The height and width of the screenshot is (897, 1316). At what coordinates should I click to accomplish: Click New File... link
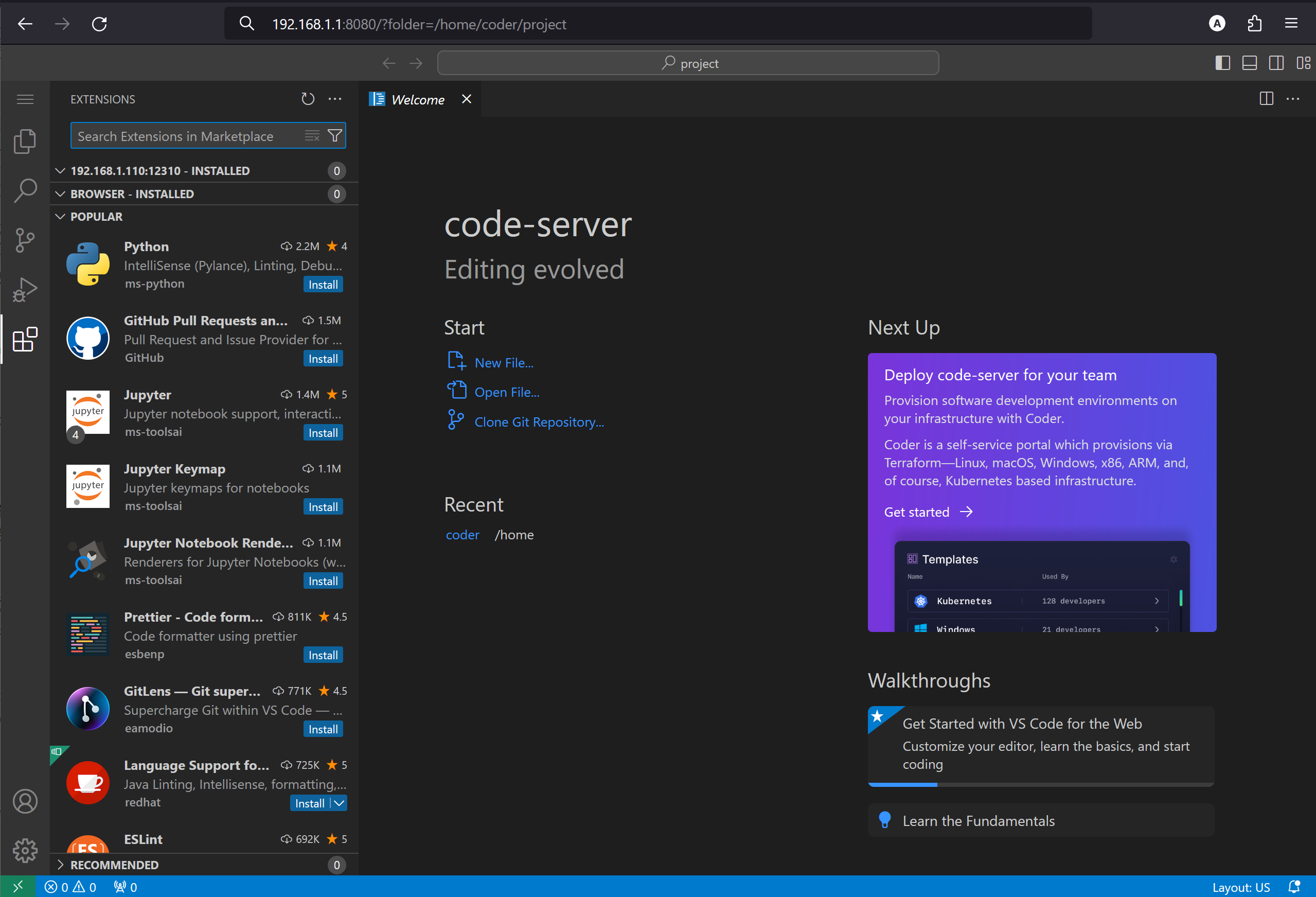[x=504, y=362]
